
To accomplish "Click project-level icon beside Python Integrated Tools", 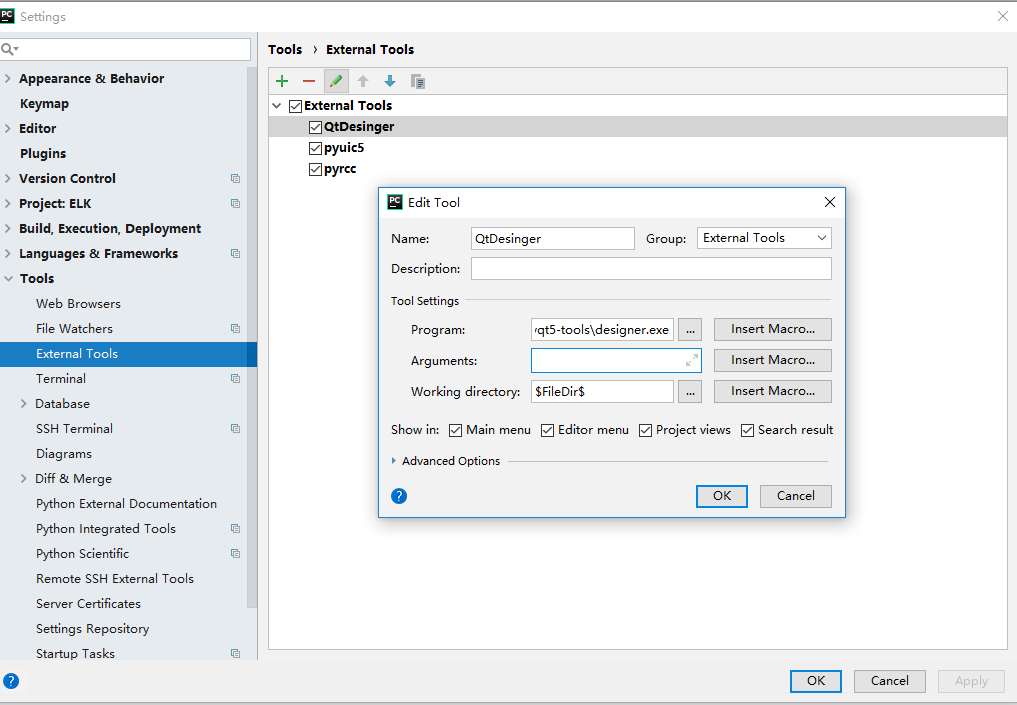I will pos(235,529).
